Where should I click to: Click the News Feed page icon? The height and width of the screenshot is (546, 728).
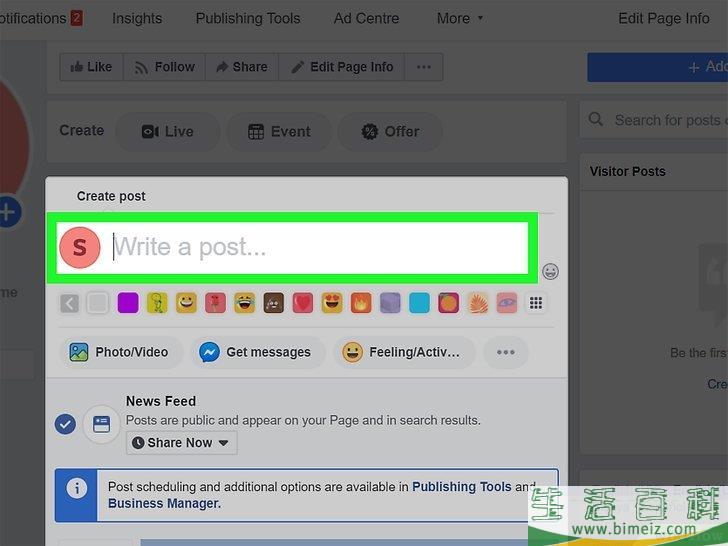tap(101, 424)
